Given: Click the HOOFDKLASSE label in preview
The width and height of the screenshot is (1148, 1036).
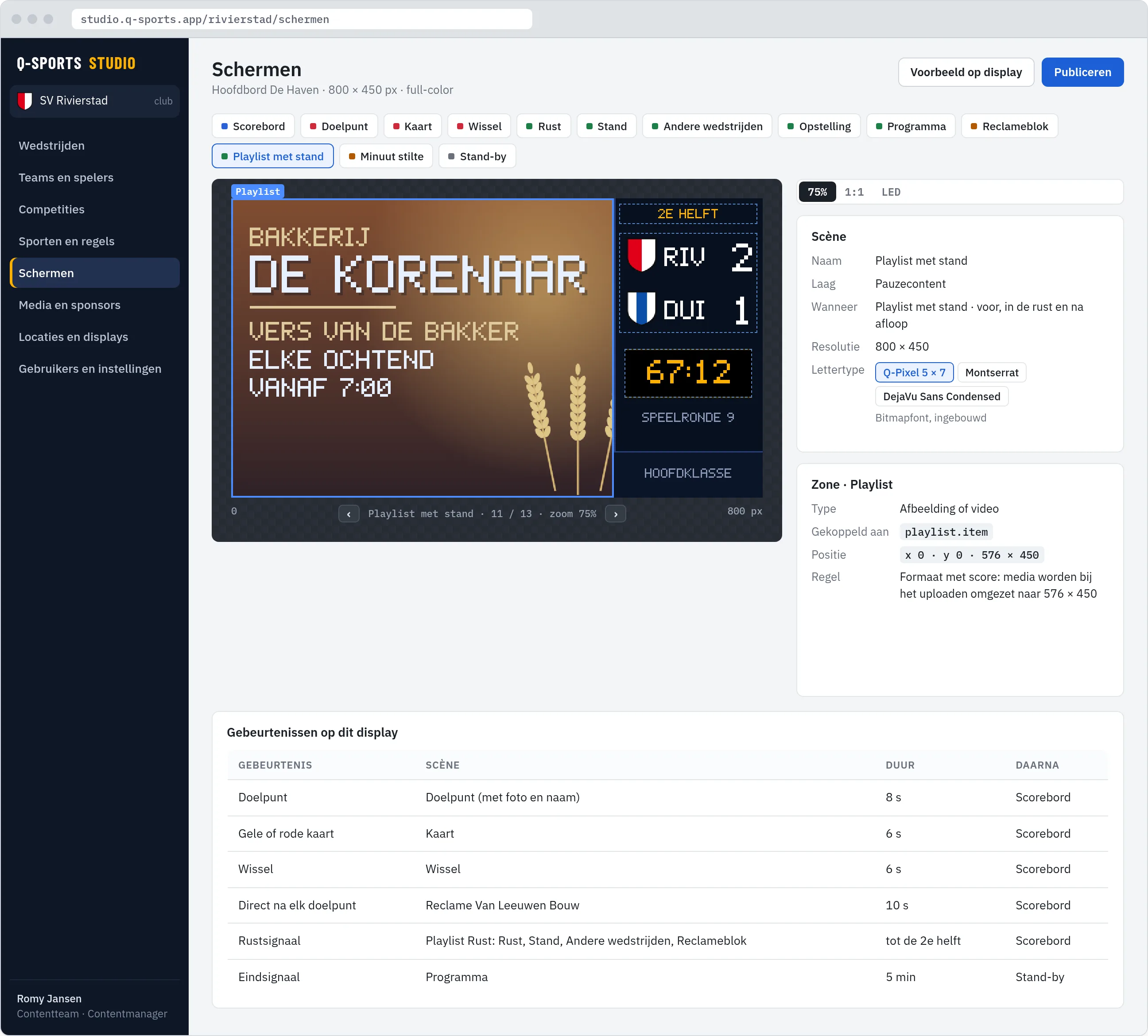Looking at the screenshot, I should tap(688, 474).
